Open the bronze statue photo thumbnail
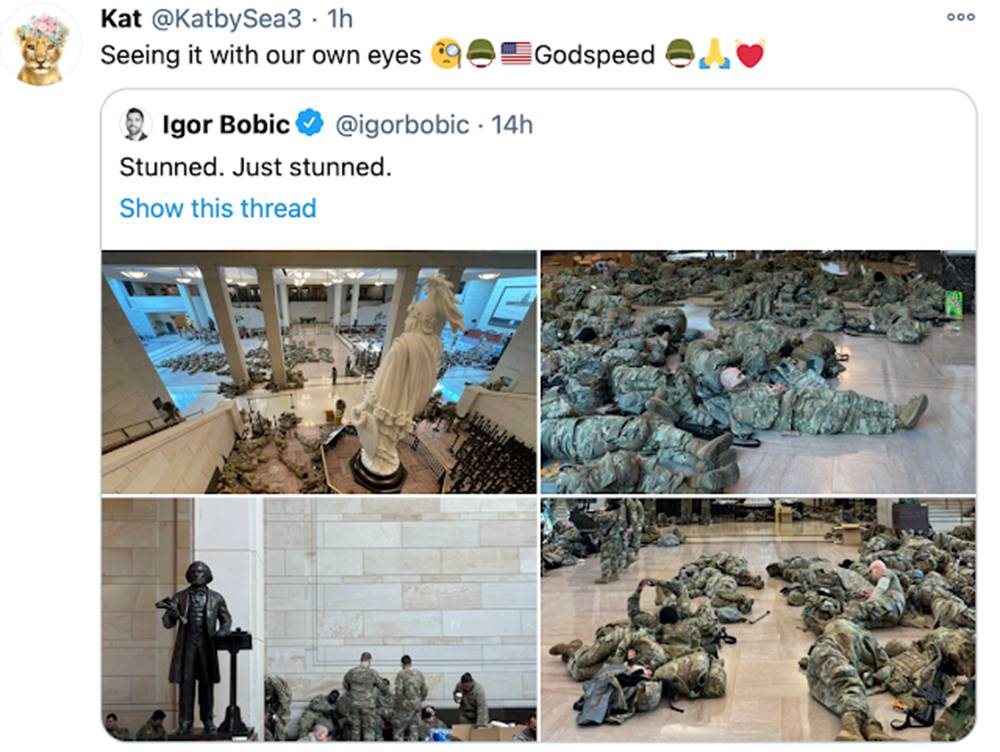Viewport: 1000px width, 752px height. point(319,619)
